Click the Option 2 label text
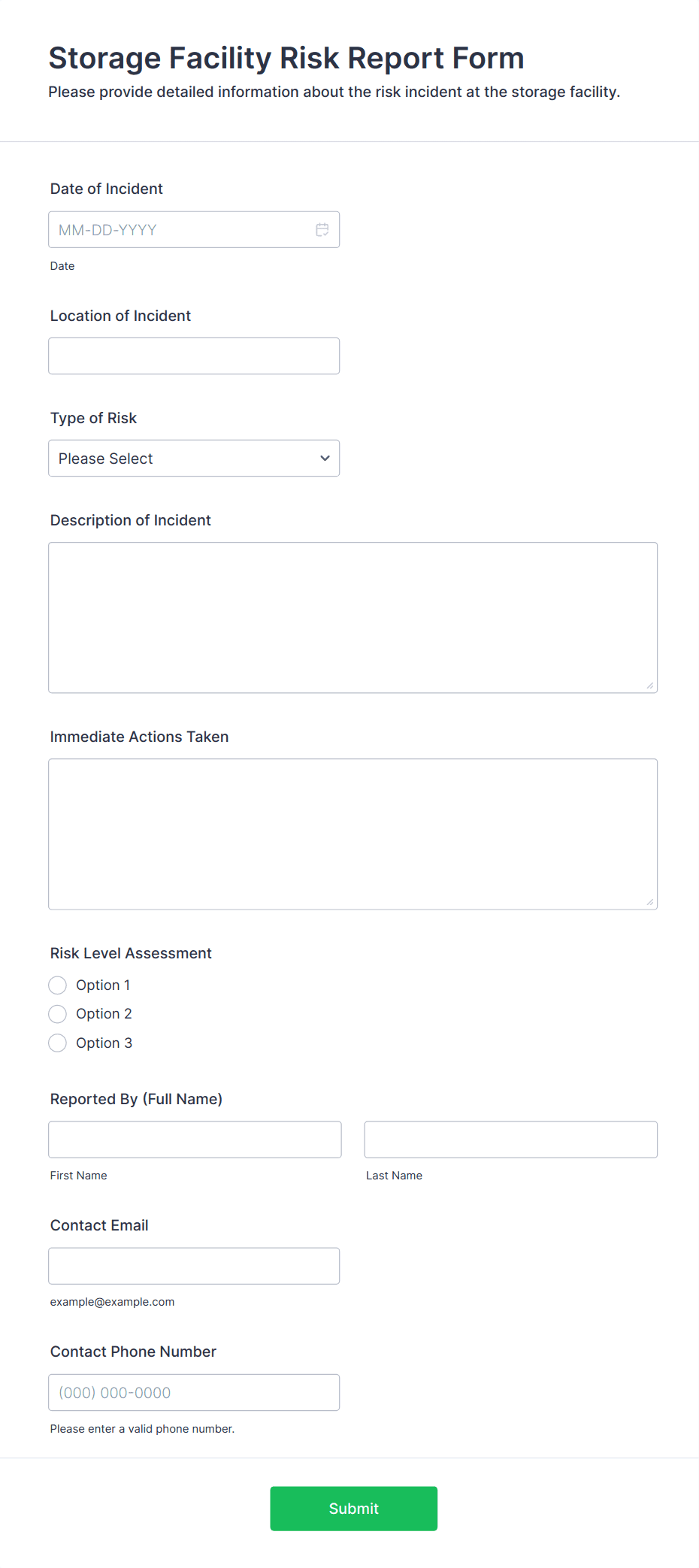699x1568 pixels. click(x=104, y=1014)
